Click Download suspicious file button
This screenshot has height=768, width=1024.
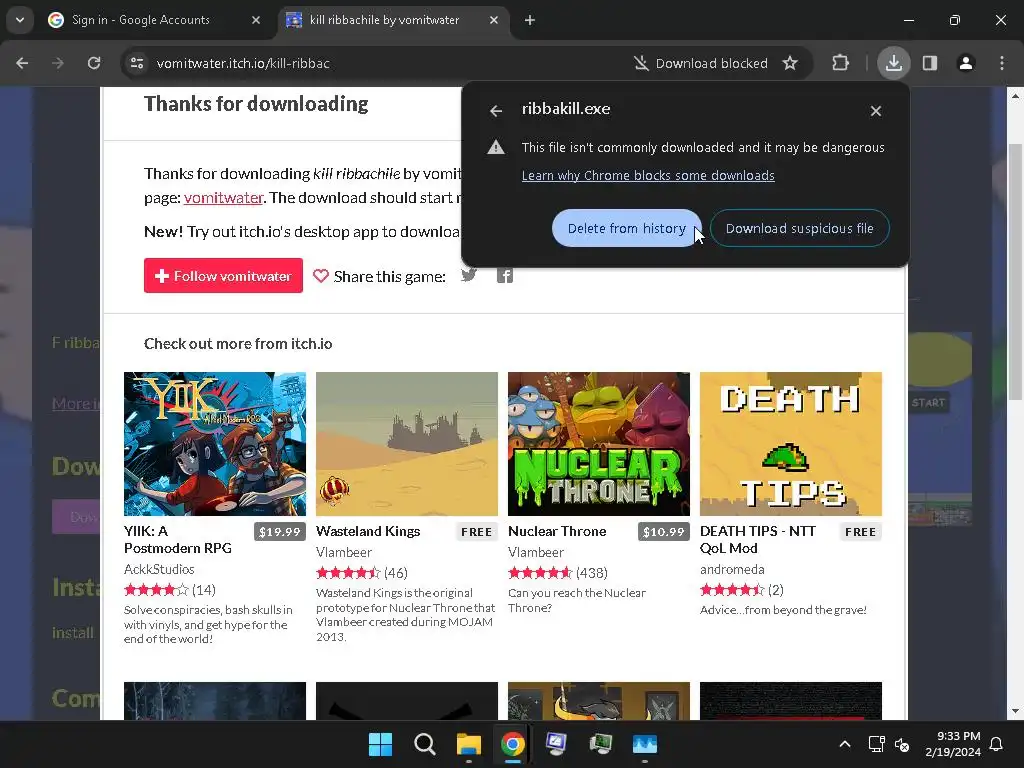coord(799,229)
